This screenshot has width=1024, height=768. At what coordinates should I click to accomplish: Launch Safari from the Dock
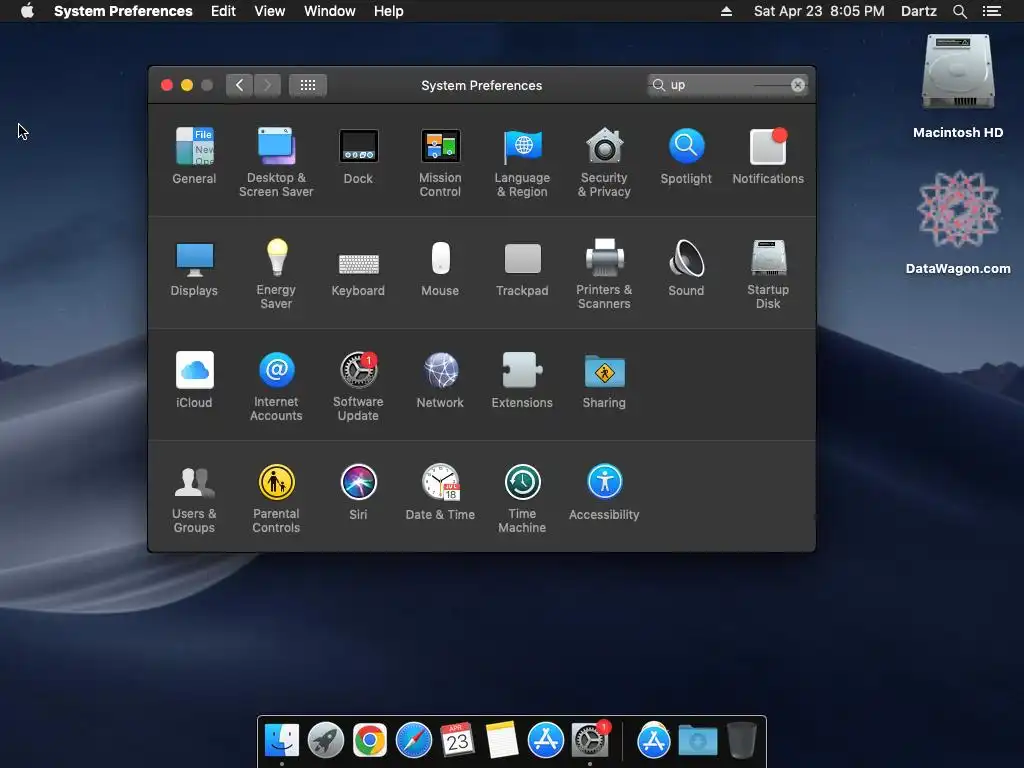click(413, 741)
